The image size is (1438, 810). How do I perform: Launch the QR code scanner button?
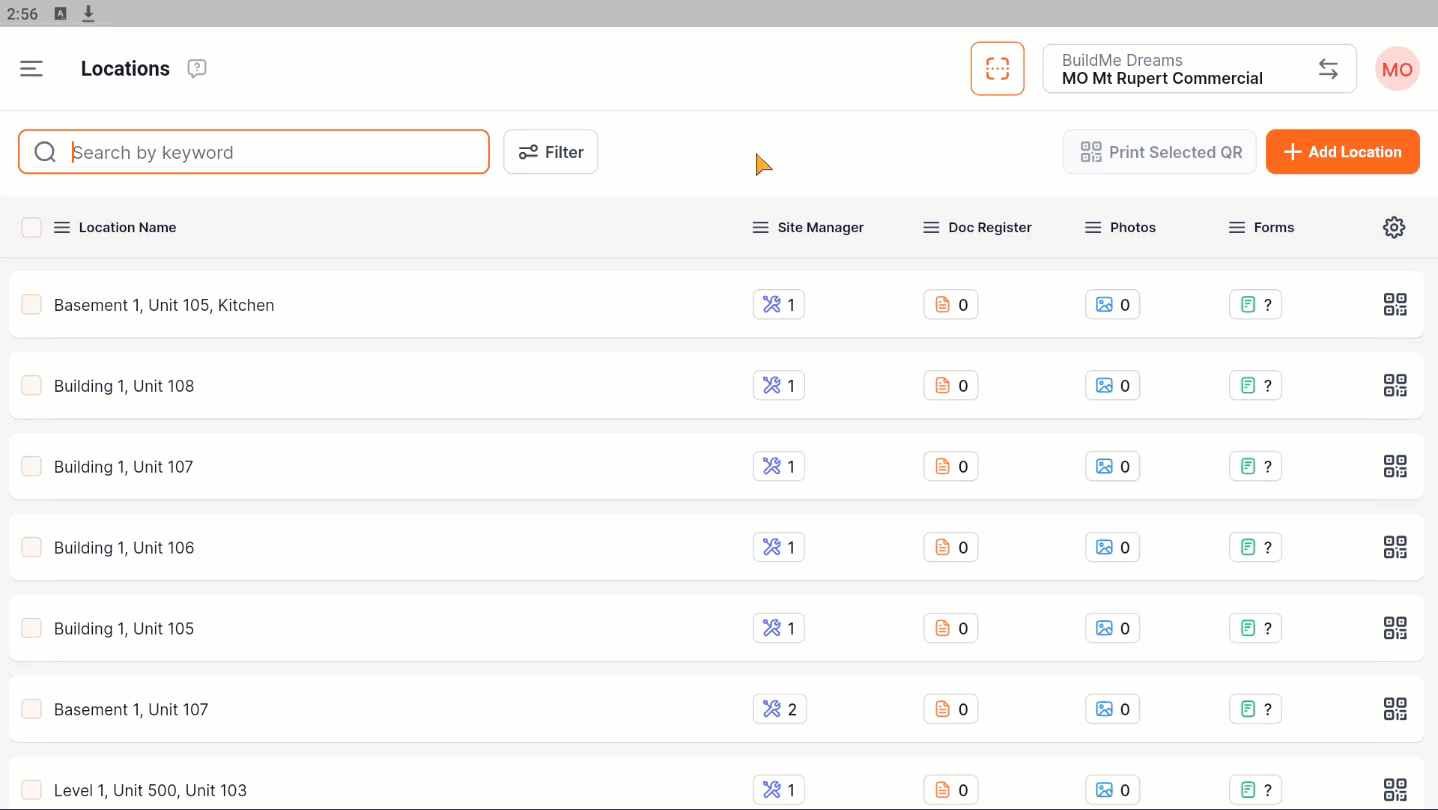point(997,69)
